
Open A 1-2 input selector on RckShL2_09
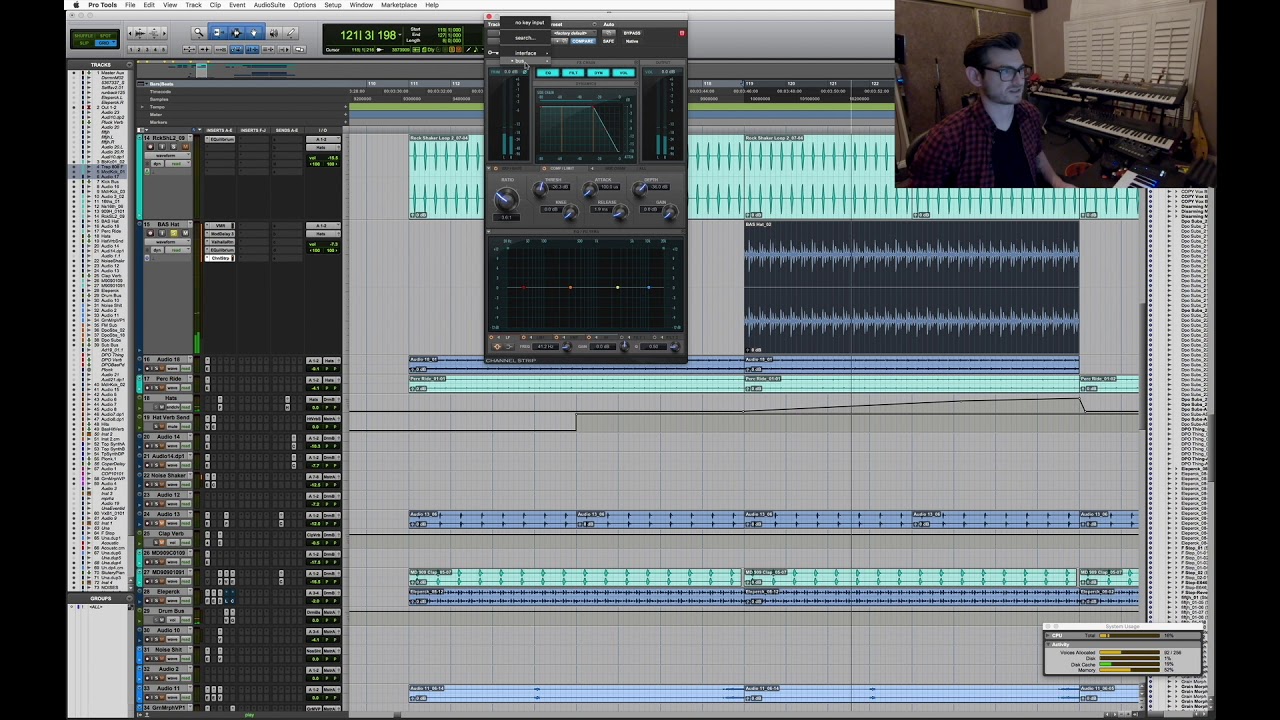(x=323, y=139)
